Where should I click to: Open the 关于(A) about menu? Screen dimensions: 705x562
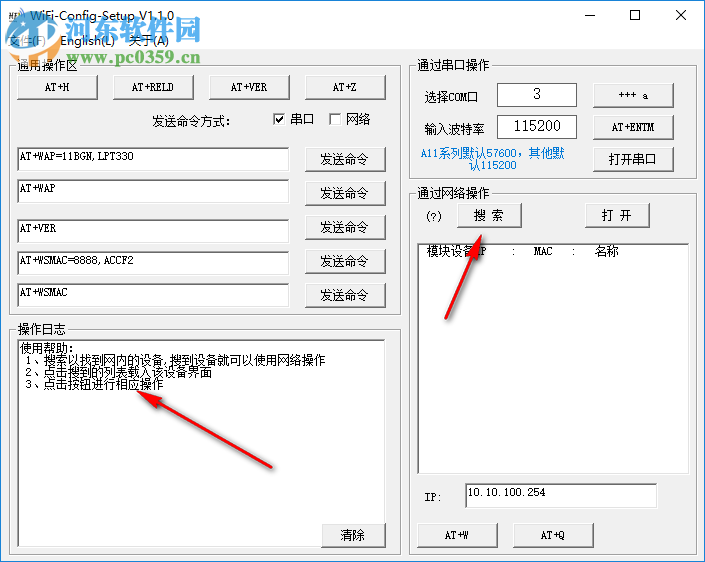tap(149, 41)
